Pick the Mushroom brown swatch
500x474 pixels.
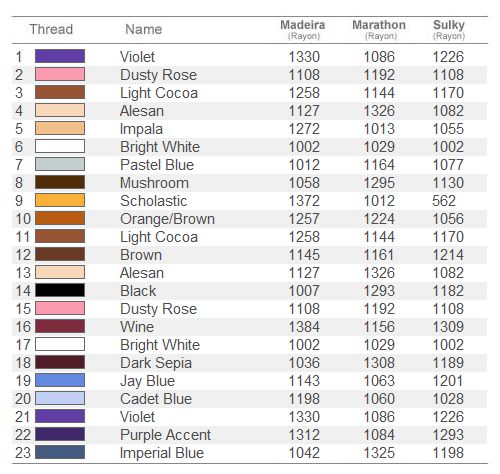60,182
